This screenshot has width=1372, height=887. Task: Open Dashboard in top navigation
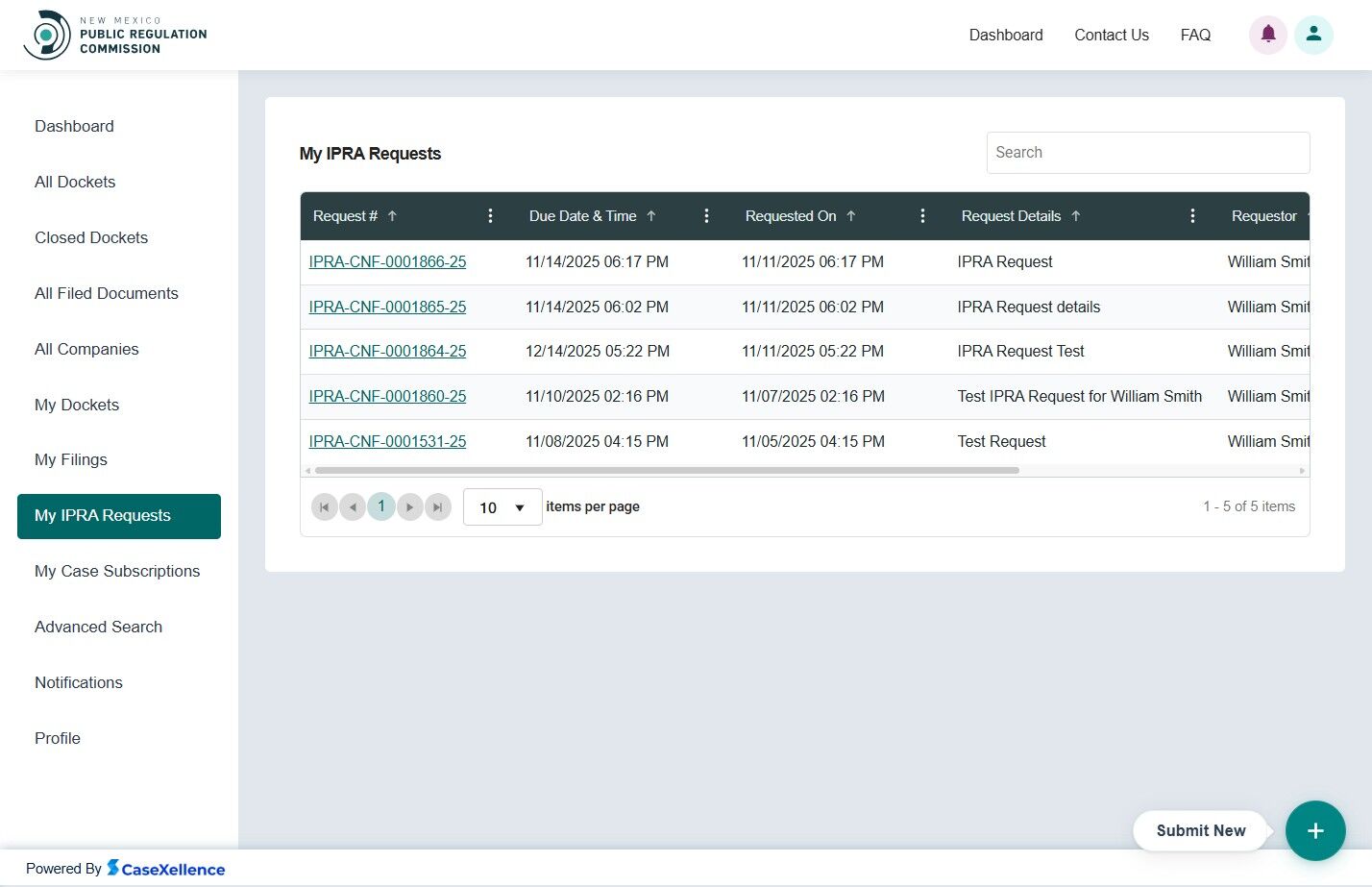1006,35
